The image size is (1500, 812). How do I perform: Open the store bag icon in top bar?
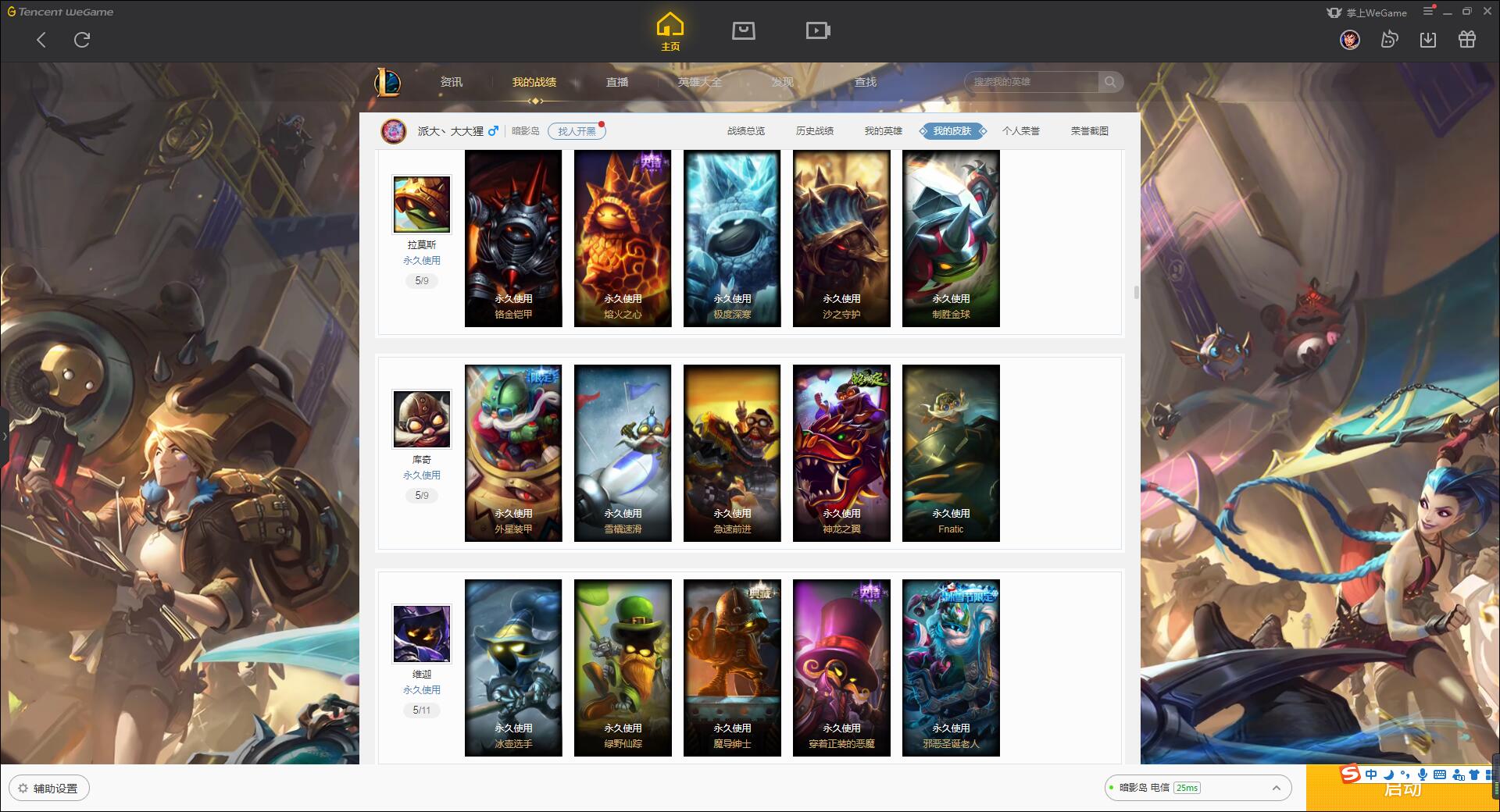point(743,30)
